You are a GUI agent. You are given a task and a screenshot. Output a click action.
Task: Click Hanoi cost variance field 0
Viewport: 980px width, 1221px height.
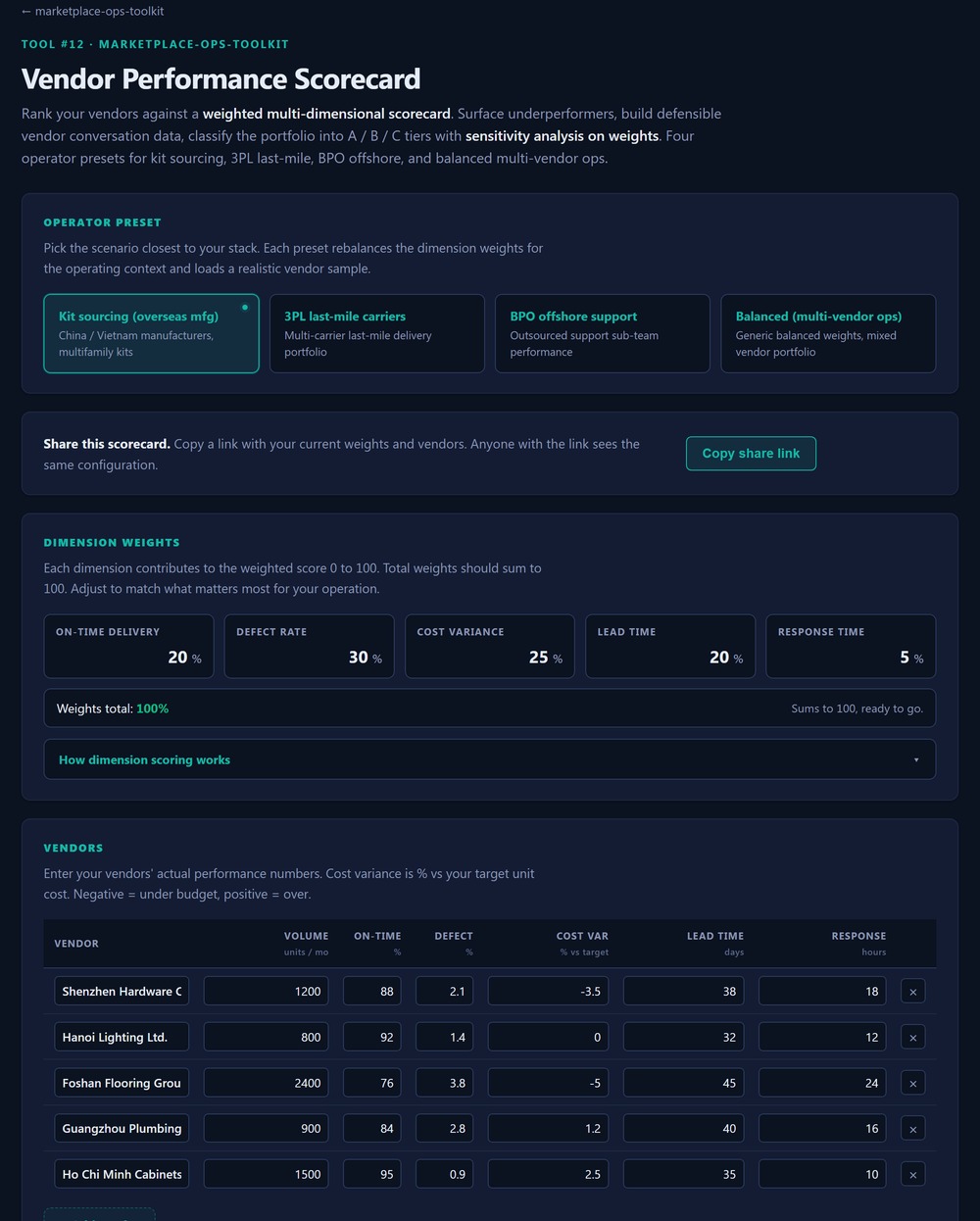(x=548, y=1037)
